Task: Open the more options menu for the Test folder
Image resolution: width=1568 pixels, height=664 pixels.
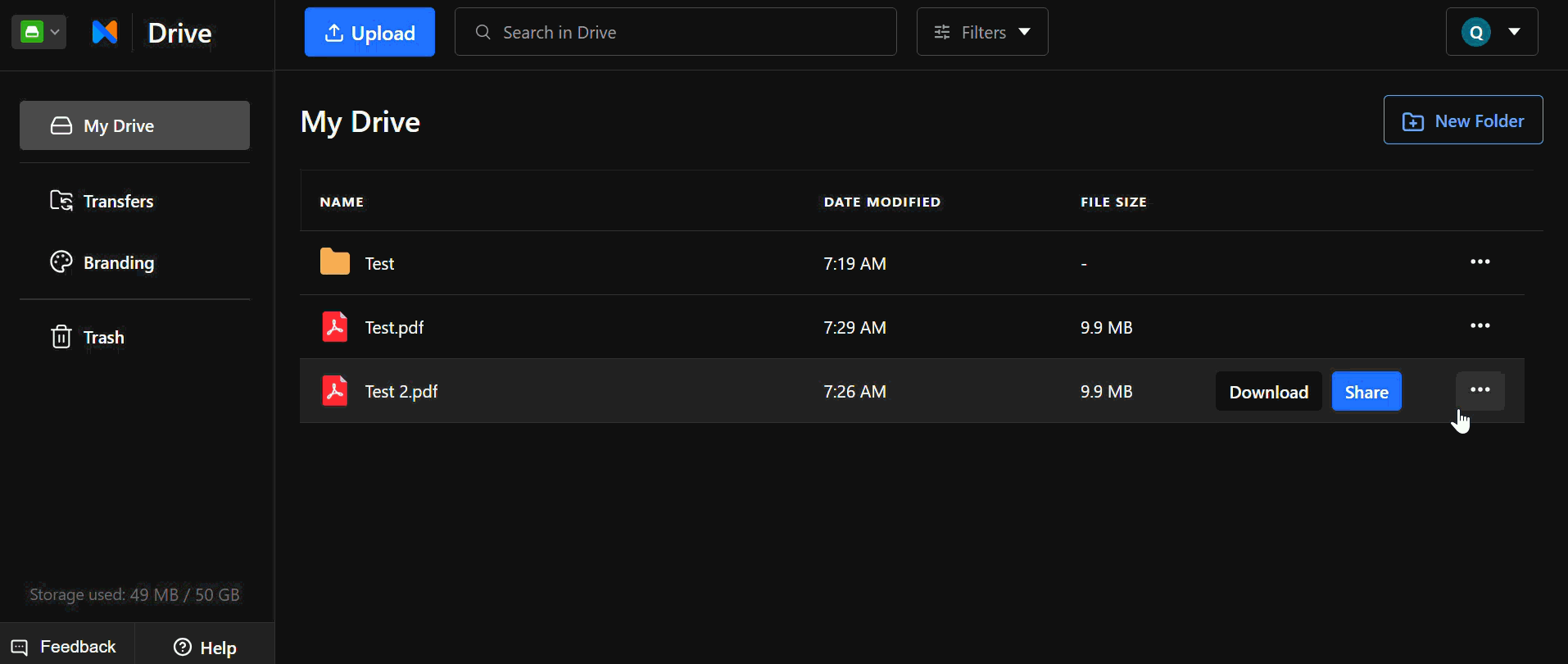Action: 1480,262
